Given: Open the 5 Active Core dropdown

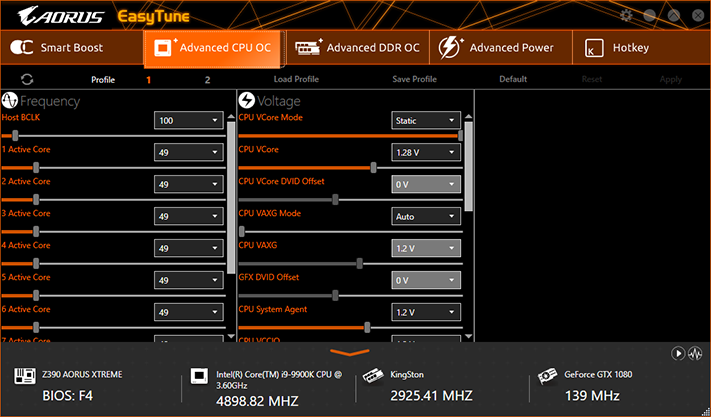Looking at the screenshot, I should pyautogui.click(x=189, y=280).
